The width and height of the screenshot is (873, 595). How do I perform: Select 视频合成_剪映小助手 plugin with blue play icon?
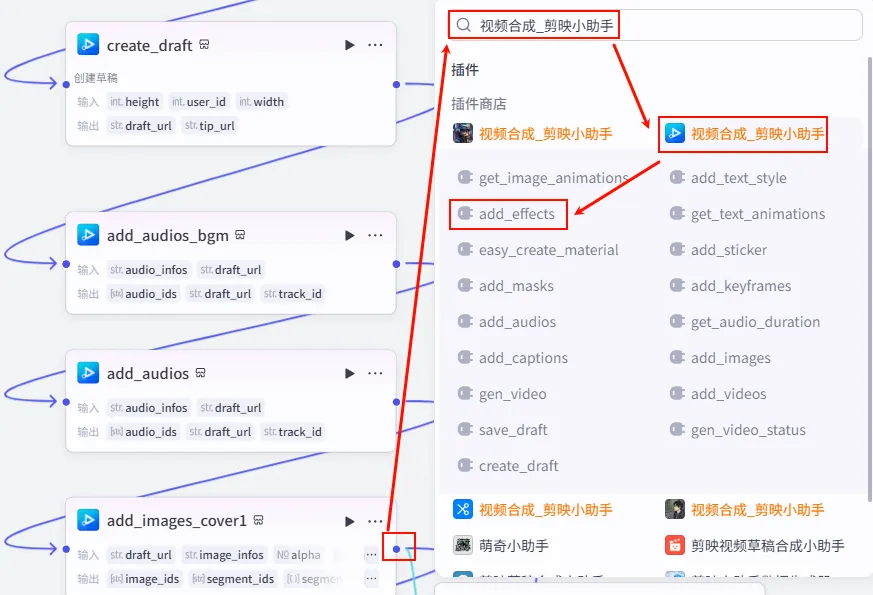(x=744, y=134)
